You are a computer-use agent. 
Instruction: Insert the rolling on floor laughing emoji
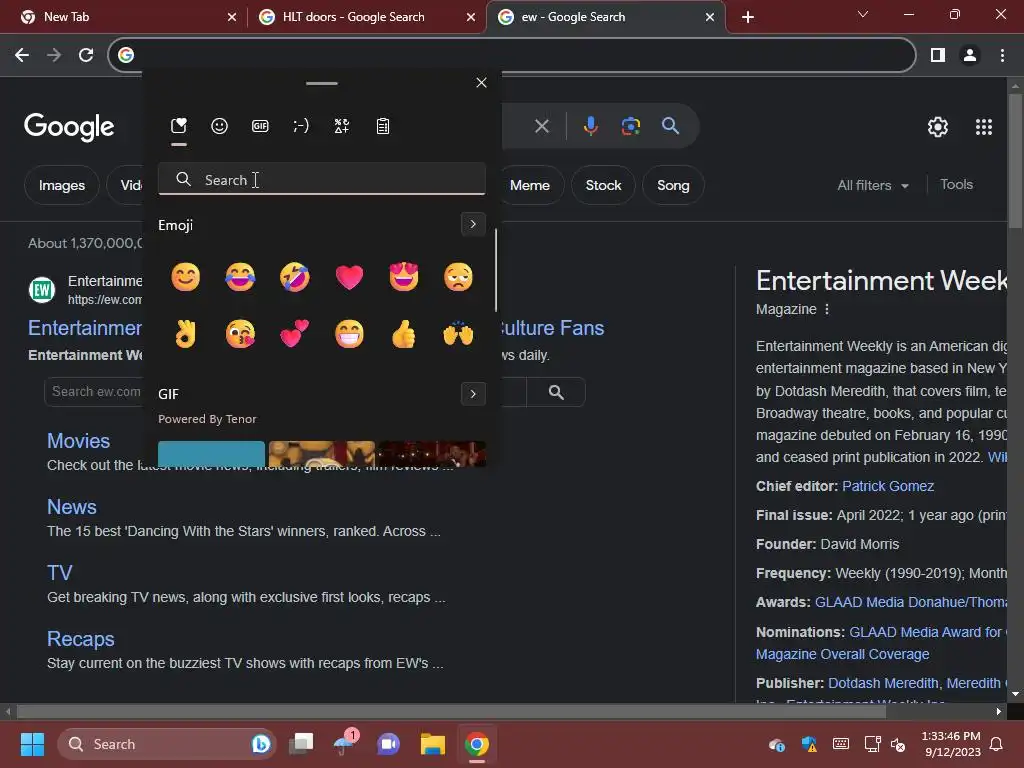[295, 277]
